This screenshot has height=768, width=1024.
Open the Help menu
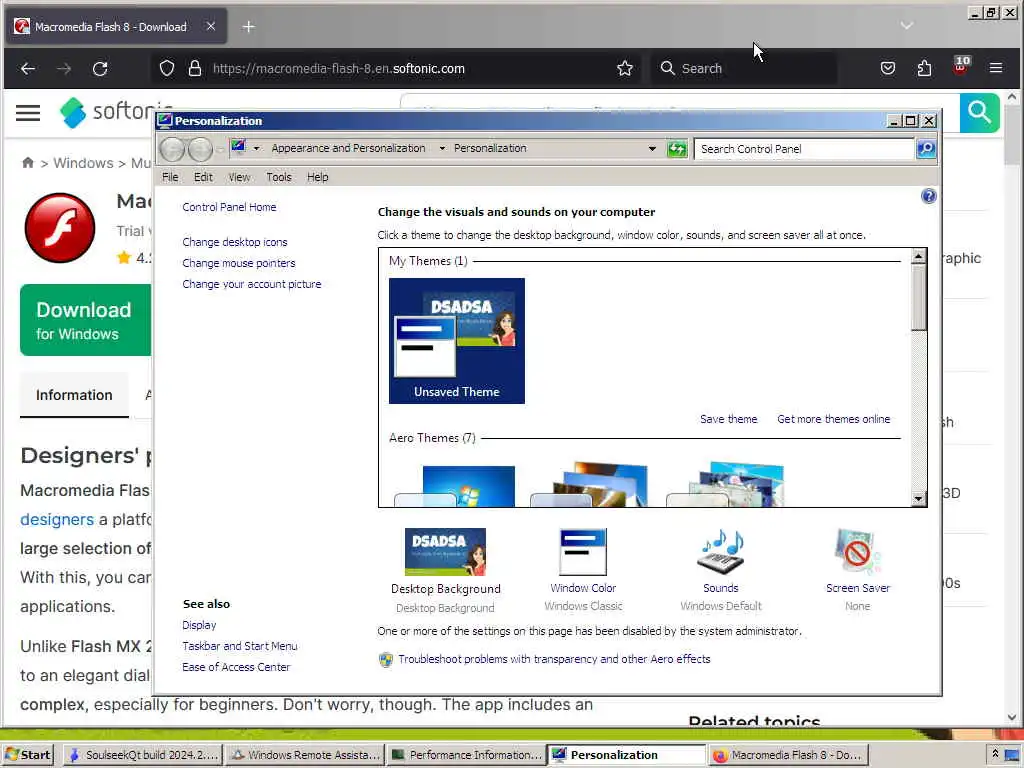pos(317,177)
